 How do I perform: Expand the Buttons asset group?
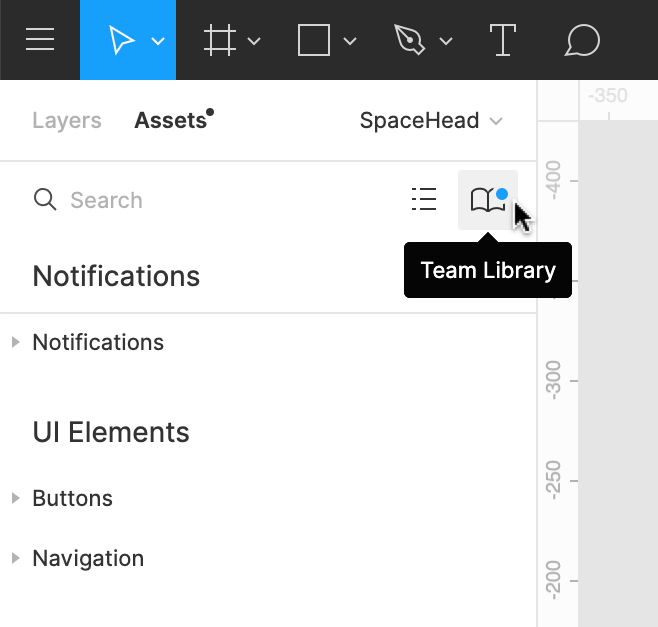(x=16, y=498)
